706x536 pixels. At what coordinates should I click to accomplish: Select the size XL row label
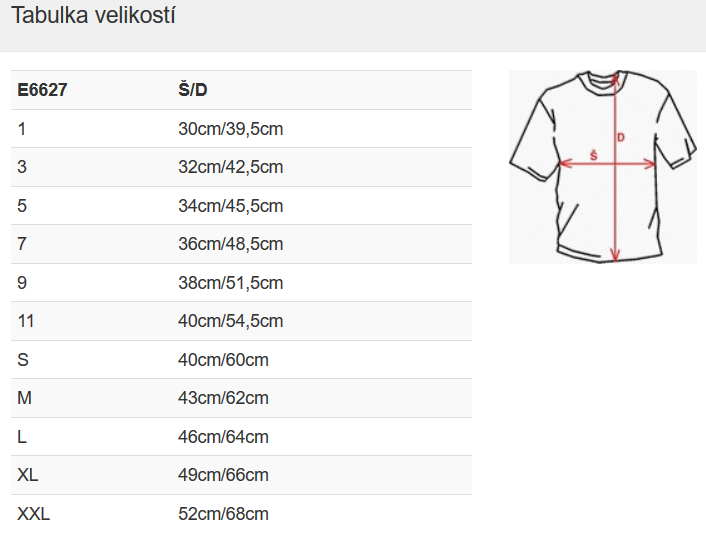pos(28,475)
